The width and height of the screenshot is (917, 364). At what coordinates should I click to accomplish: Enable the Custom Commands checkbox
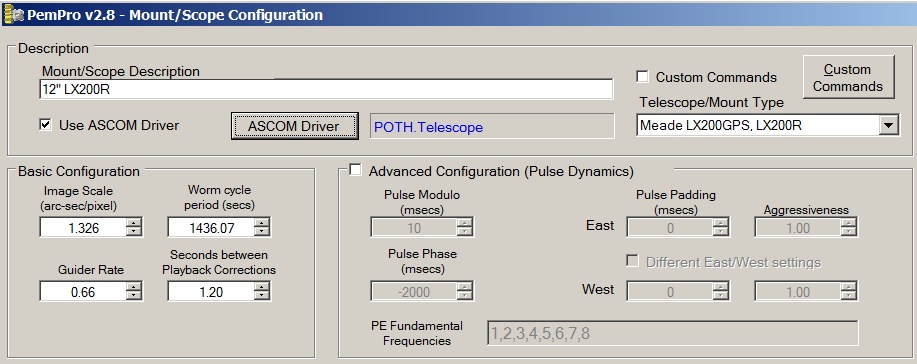(642, 77)
